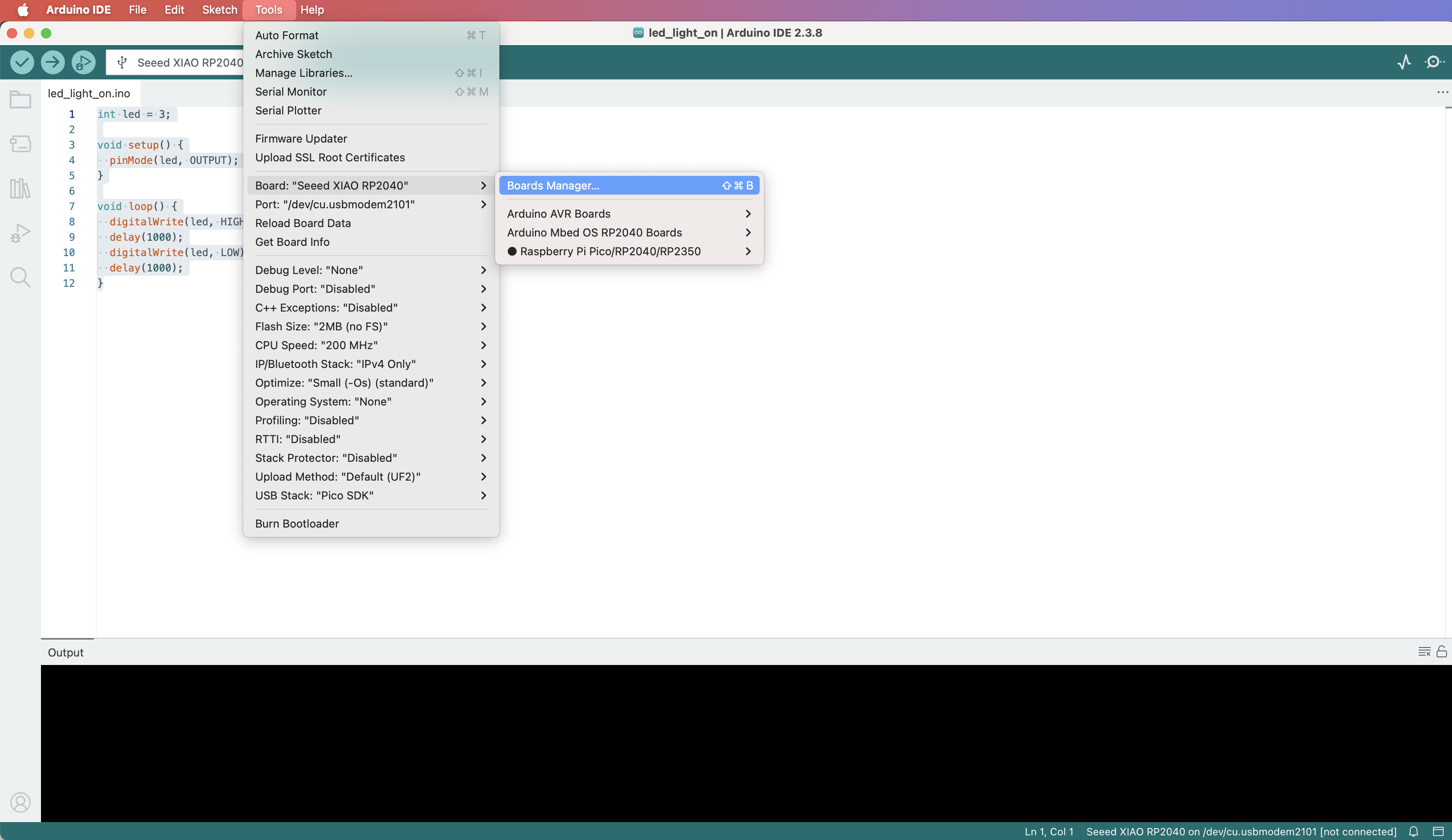This screenshot has width=1452, height=840.
Task: Toggle the output lock icon
Action: click(x=1442, y=652)
